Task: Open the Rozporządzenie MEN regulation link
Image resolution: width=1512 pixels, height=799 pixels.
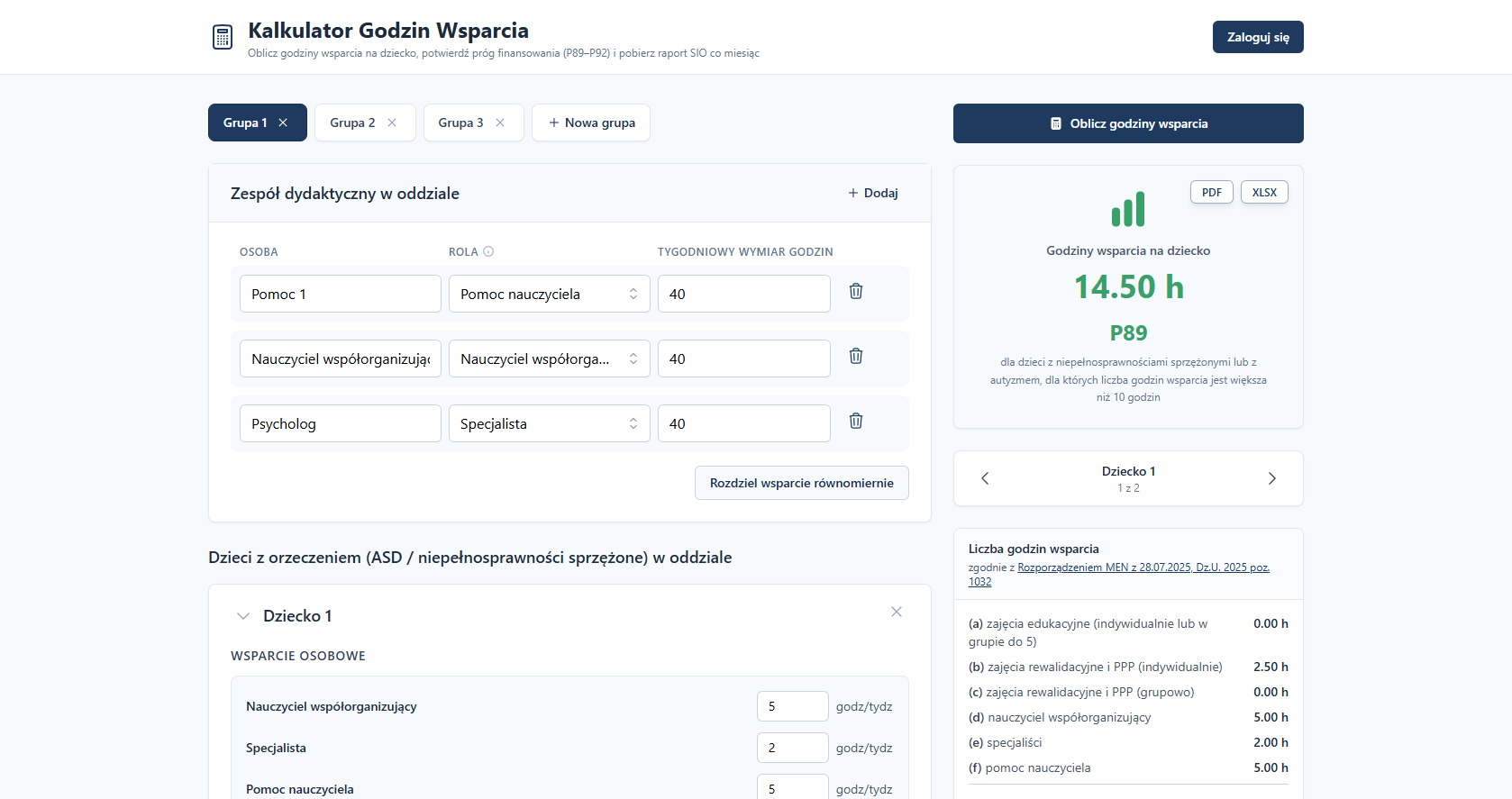Action: click(1143, 567)
